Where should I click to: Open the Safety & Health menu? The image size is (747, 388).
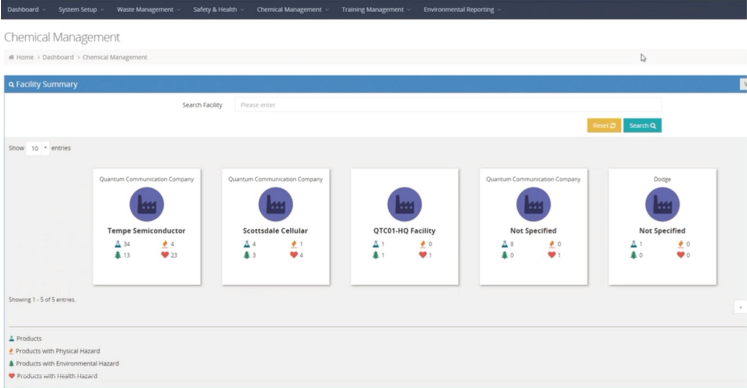218,10
